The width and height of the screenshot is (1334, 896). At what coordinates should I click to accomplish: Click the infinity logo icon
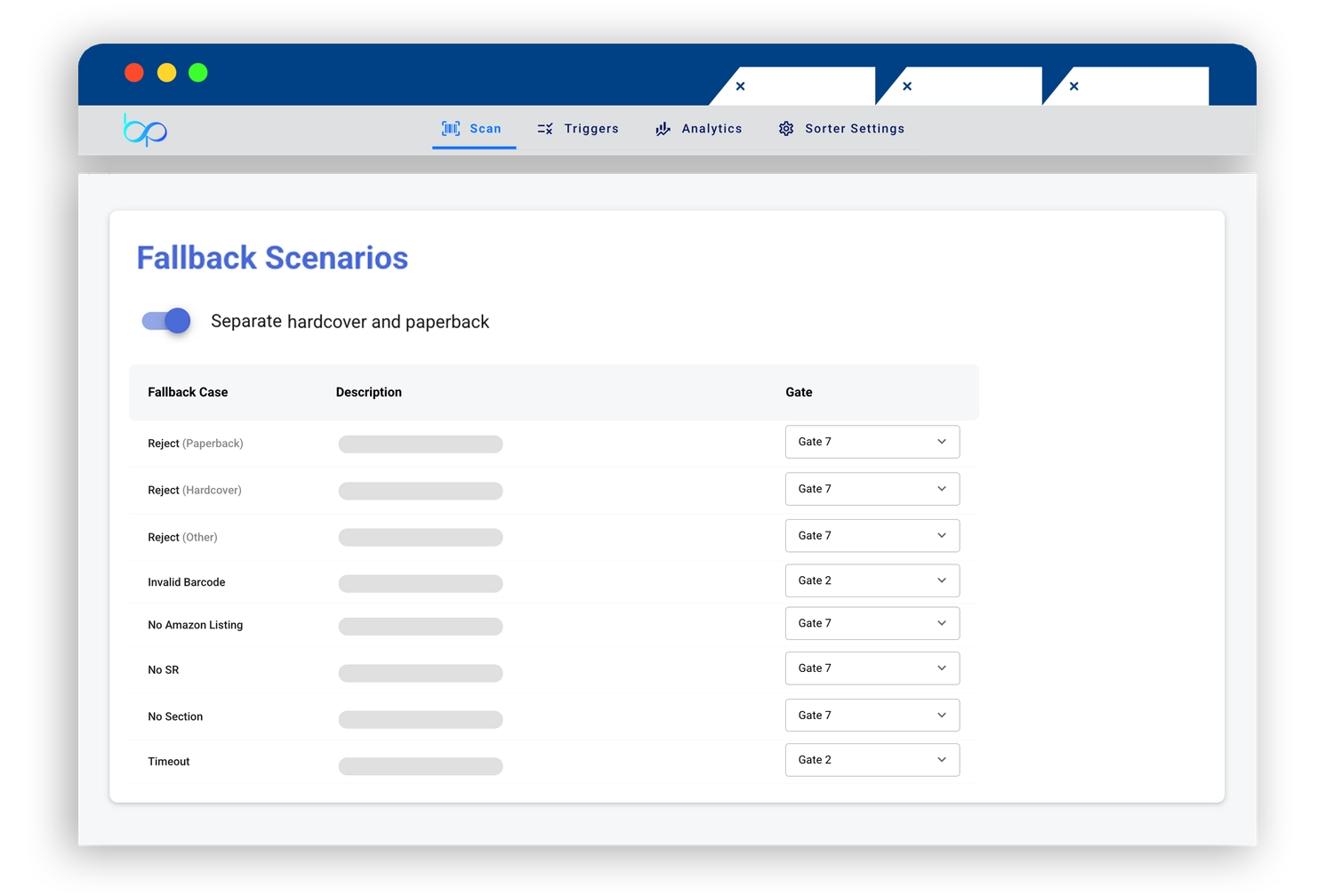click(x=145, y=130)
